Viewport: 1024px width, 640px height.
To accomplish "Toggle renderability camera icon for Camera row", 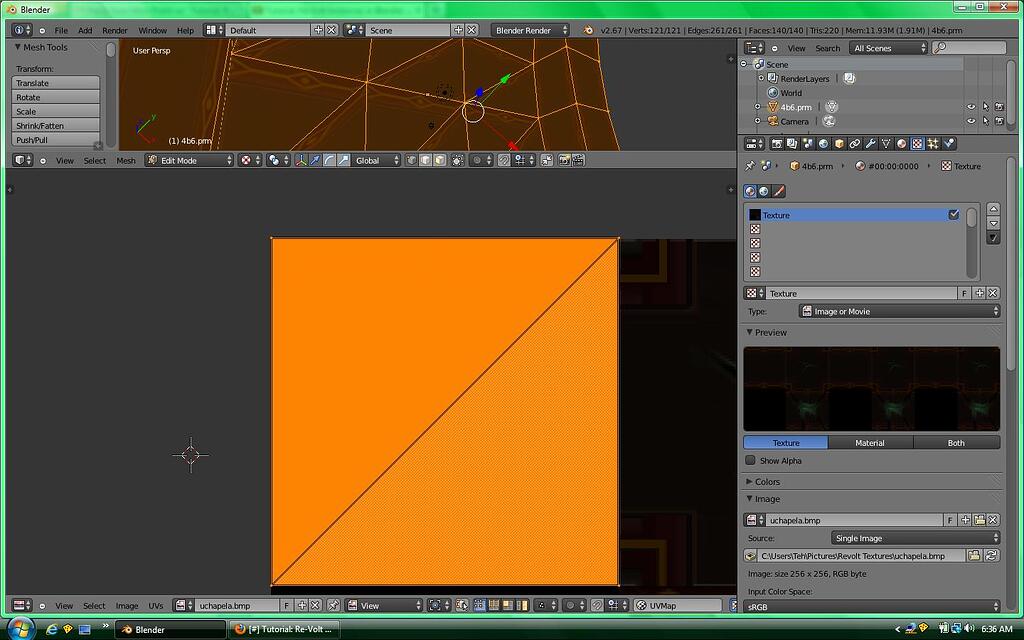I will click(x=999, y=121).
